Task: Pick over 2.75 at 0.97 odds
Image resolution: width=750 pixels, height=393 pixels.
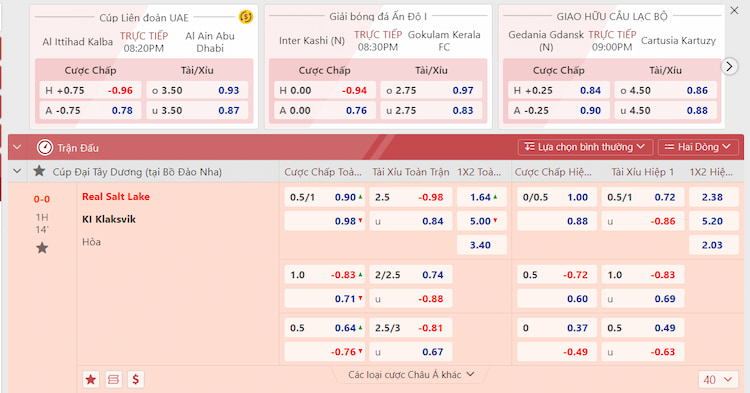Action: (x=431, y=90)
